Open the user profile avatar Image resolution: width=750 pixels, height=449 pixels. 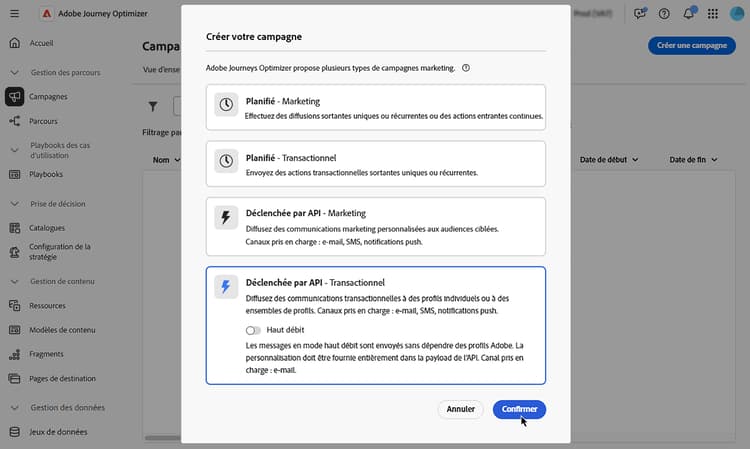click(x=737, y=13)
